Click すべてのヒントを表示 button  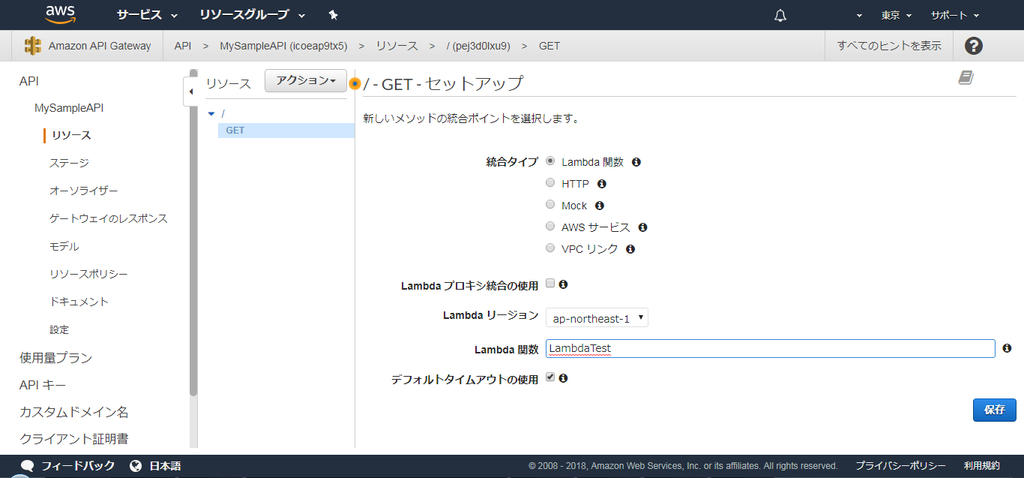click(889, 46)
